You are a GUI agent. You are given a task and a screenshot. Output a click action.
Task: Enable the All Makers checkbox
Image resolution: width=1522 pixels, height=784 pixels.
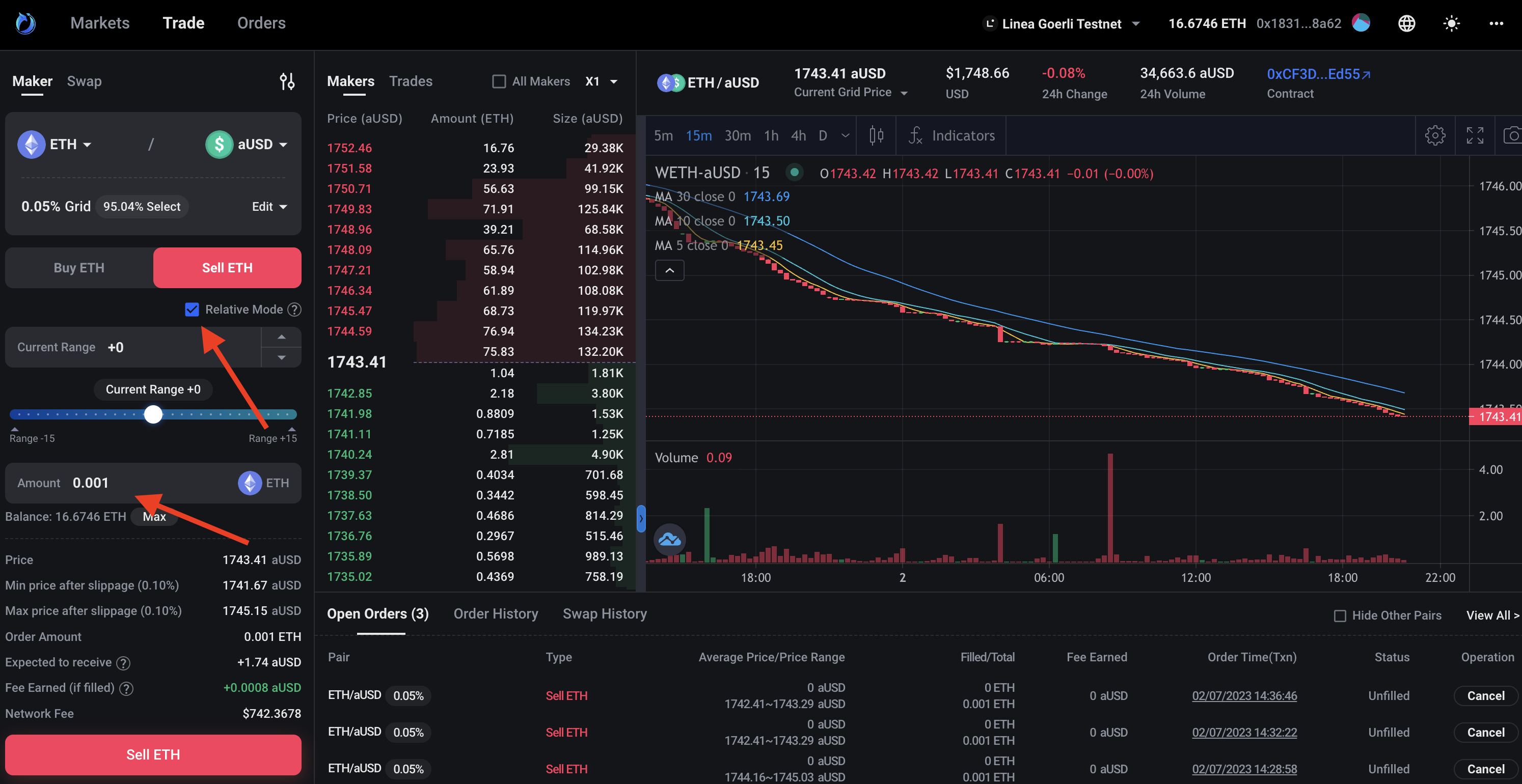pyautogui.click(x=499, y=81)
